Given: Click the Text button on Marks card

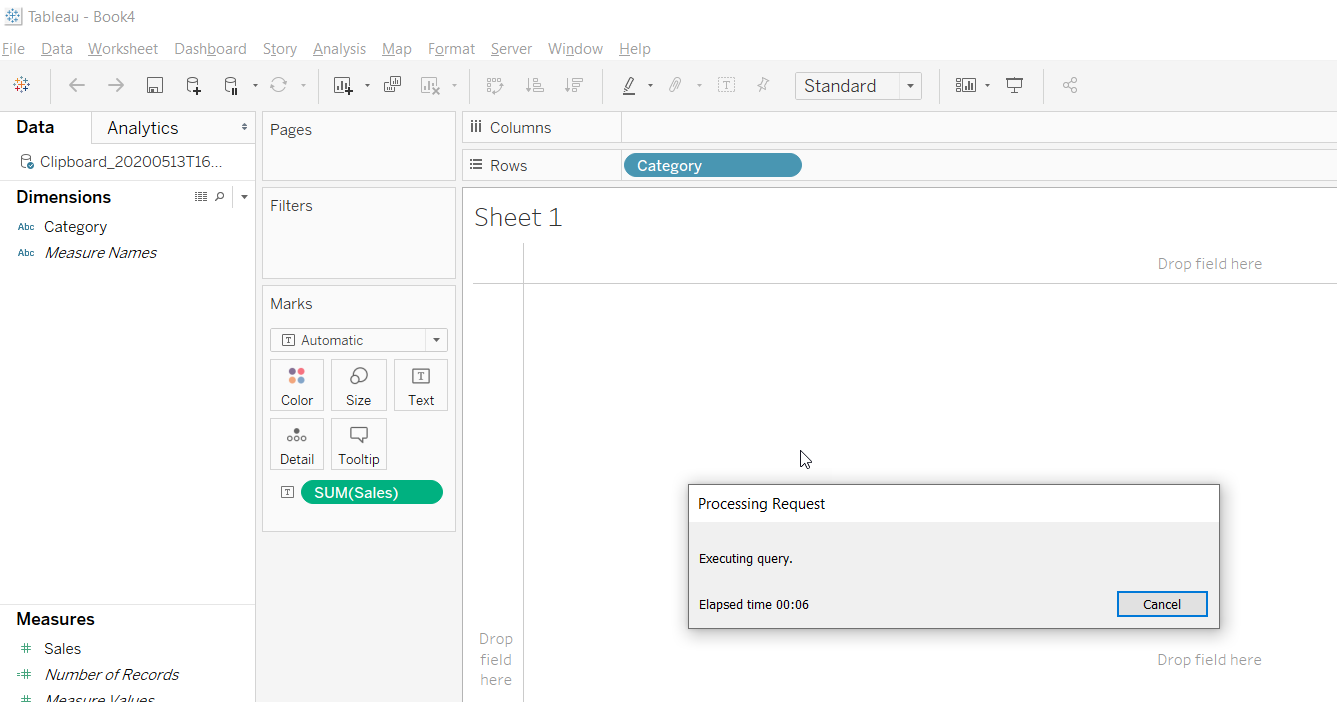Looking at the screenshot, I should pos(421,385).
